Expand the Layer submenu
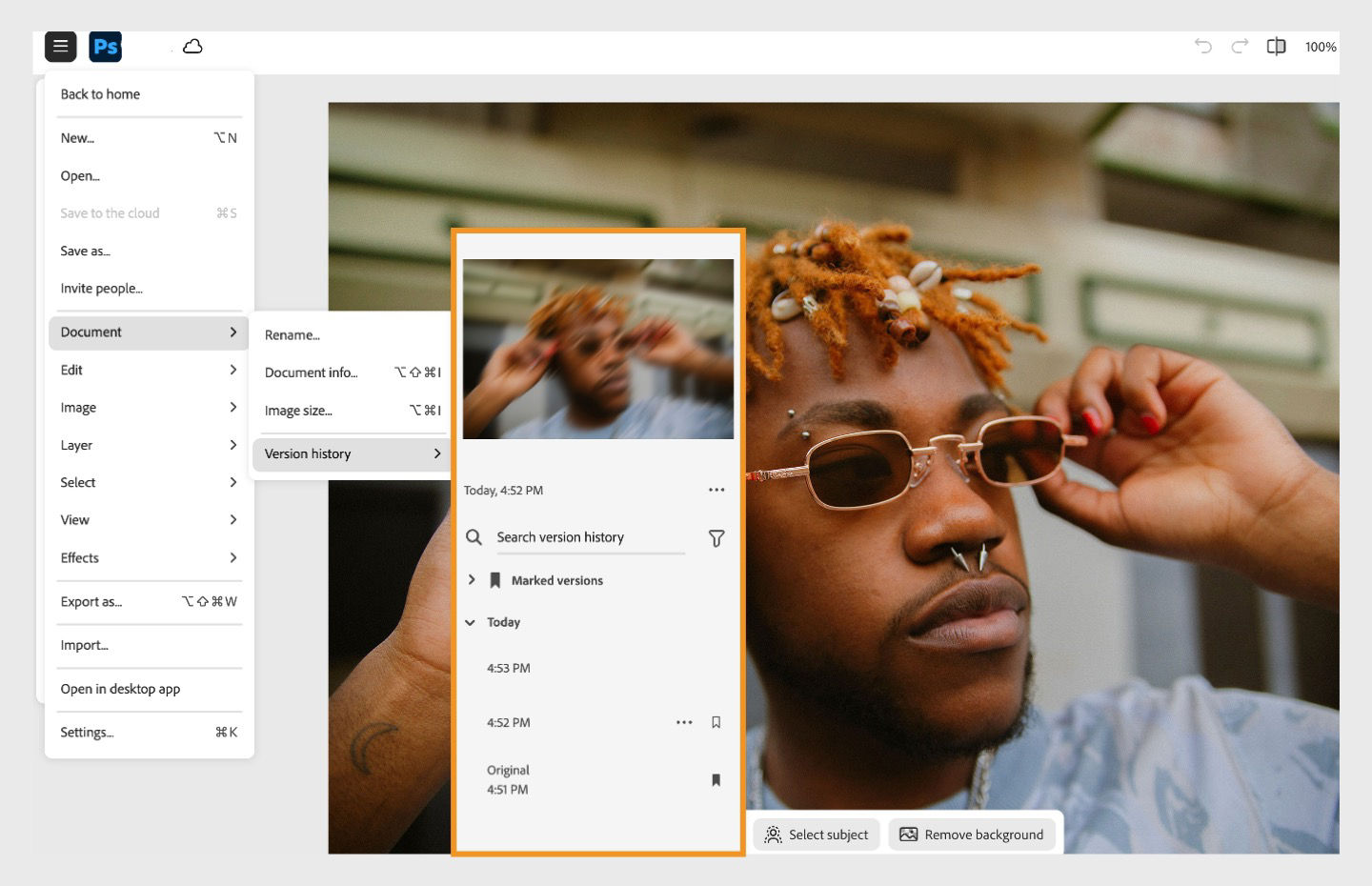The width and height of the screenshot is (1372, 886). tap(150, 446)
